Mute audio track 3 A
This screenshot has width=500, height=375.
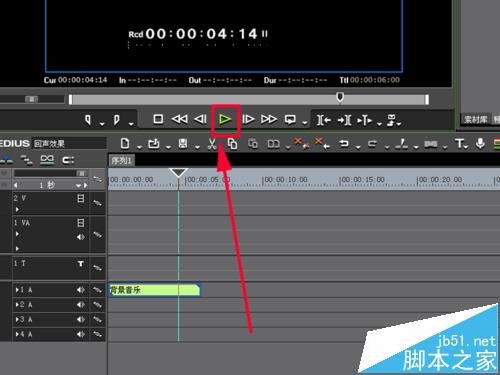(81, 319)
